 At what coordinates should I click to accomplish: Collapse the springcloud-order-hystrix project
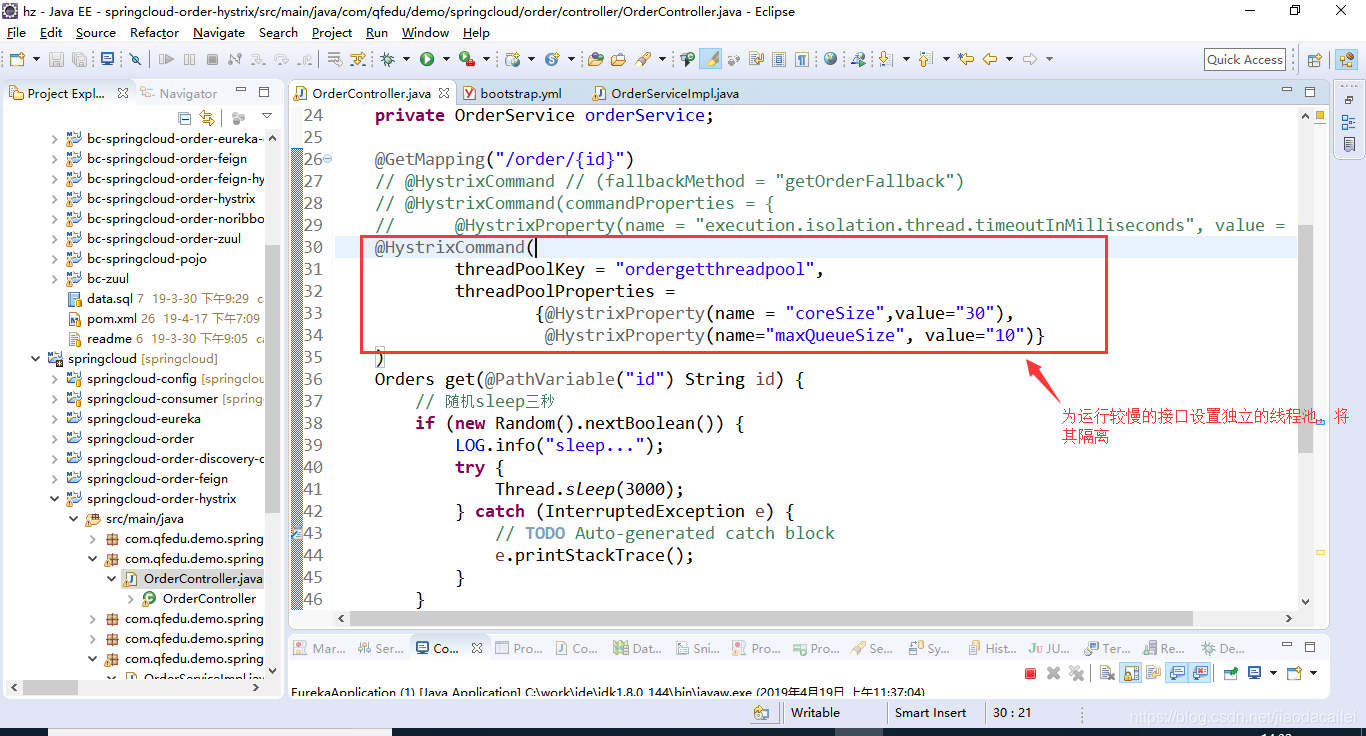pyautogui.click(x=55, y=499)
